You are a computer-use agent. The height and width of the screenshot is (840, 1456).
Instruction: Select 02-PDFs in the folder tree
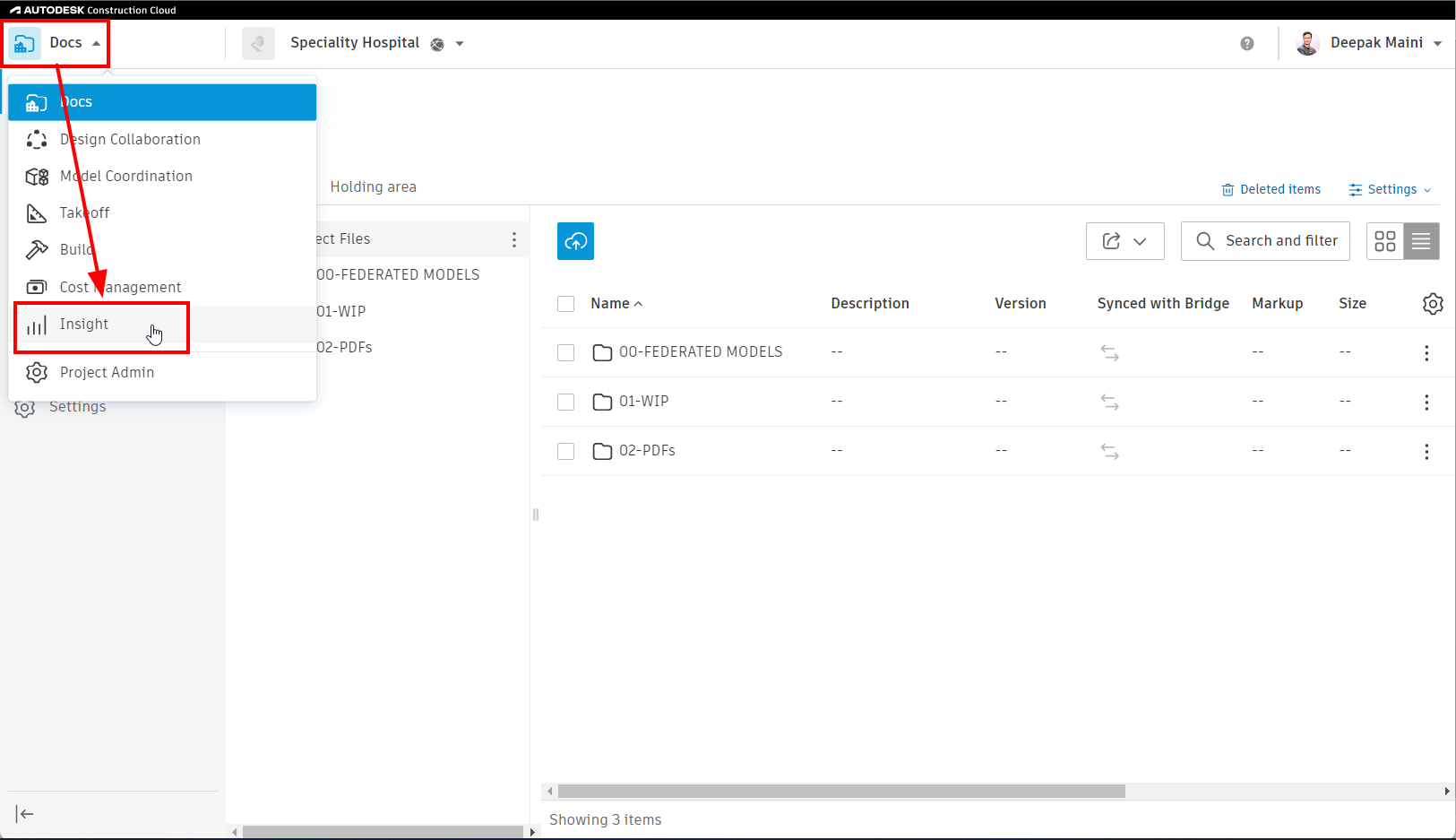(x=344, y=347)
